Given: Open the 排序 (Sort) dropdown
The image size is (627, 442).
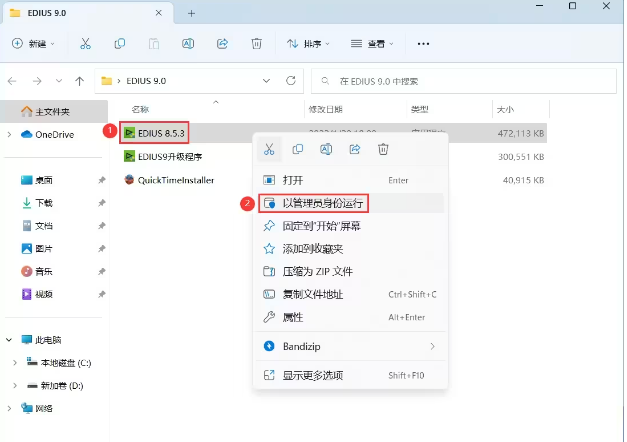Looking at the screenshot, I should pyautogui.click(x=308, y=44).
